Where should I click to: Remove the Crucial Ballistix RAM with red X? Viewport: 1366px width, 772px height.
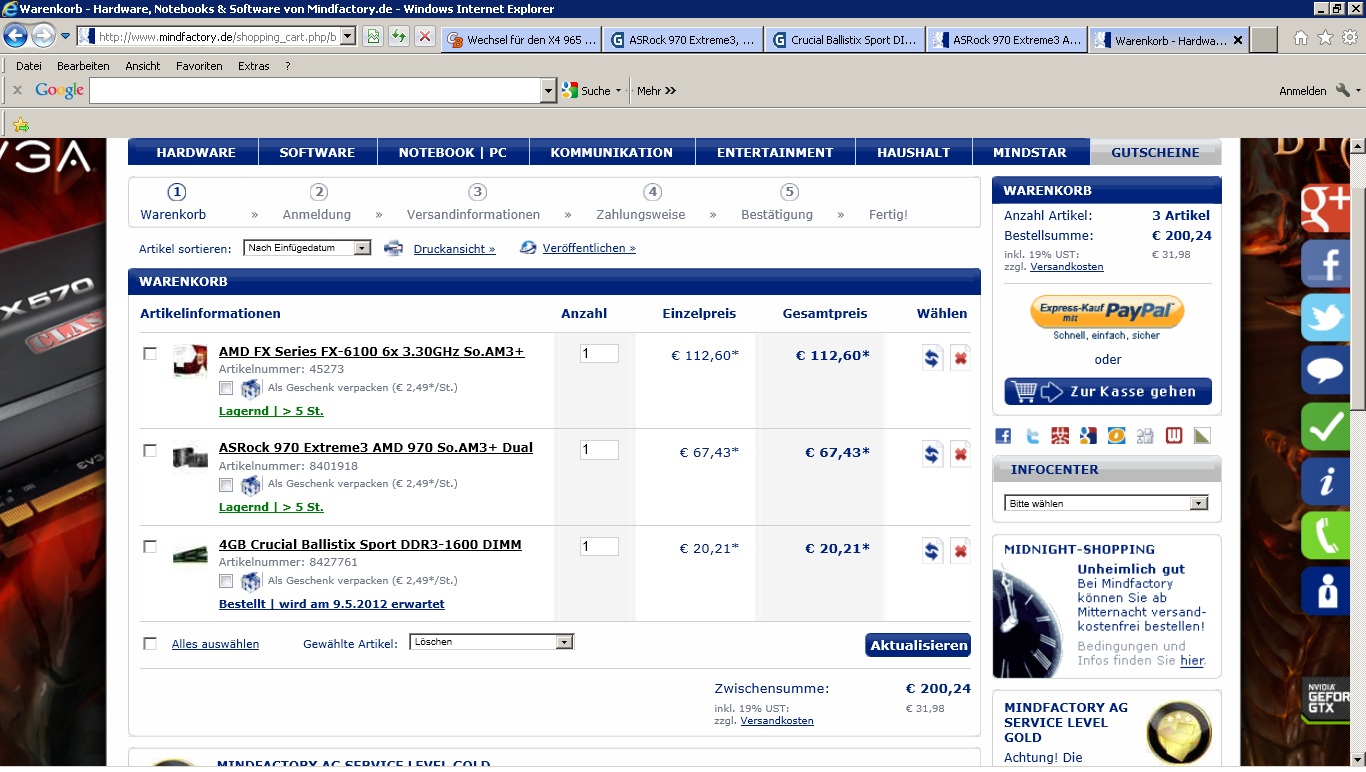pos(960,550)
